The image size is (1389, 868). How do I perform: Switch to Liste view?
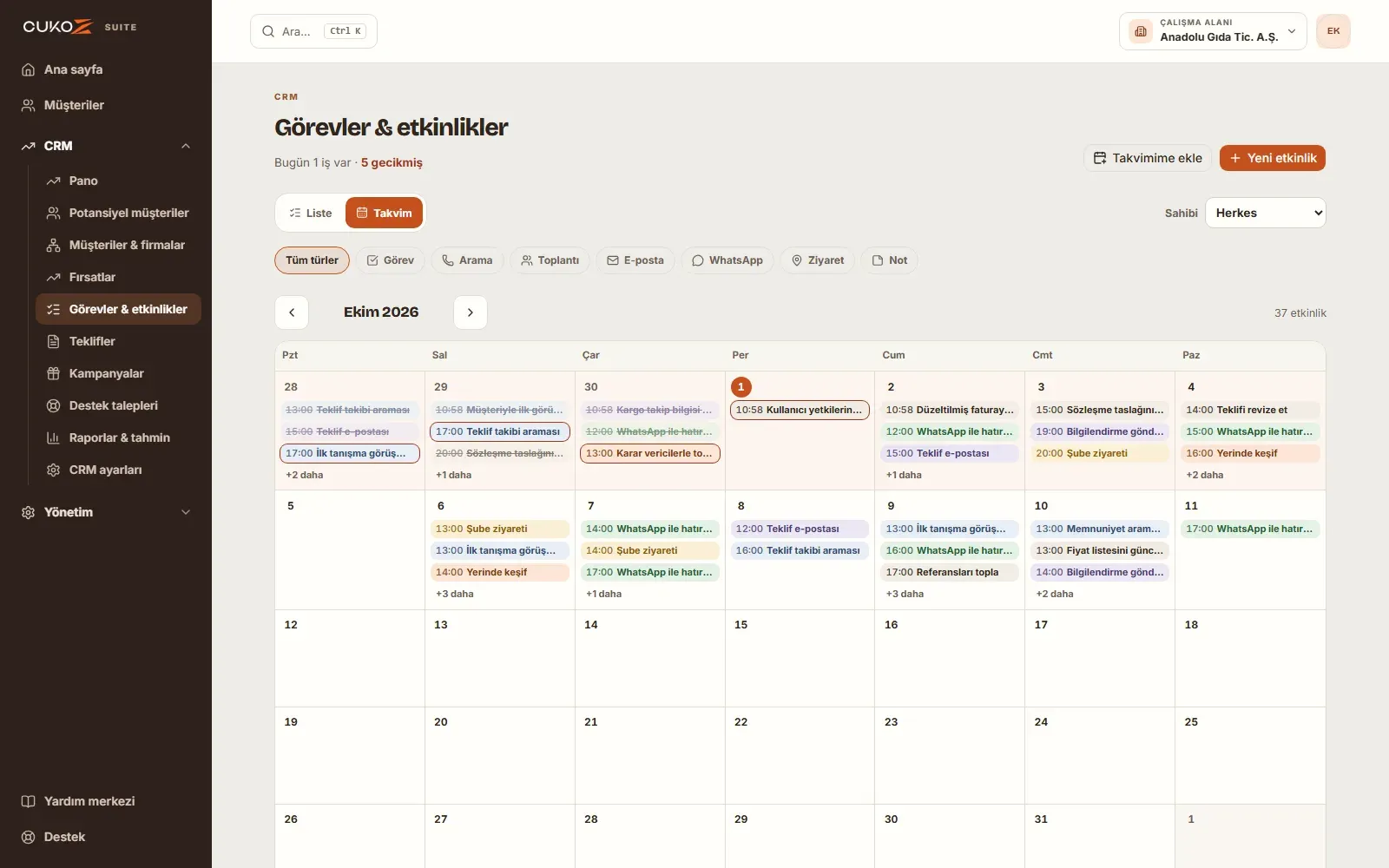(x=311, y=213)
